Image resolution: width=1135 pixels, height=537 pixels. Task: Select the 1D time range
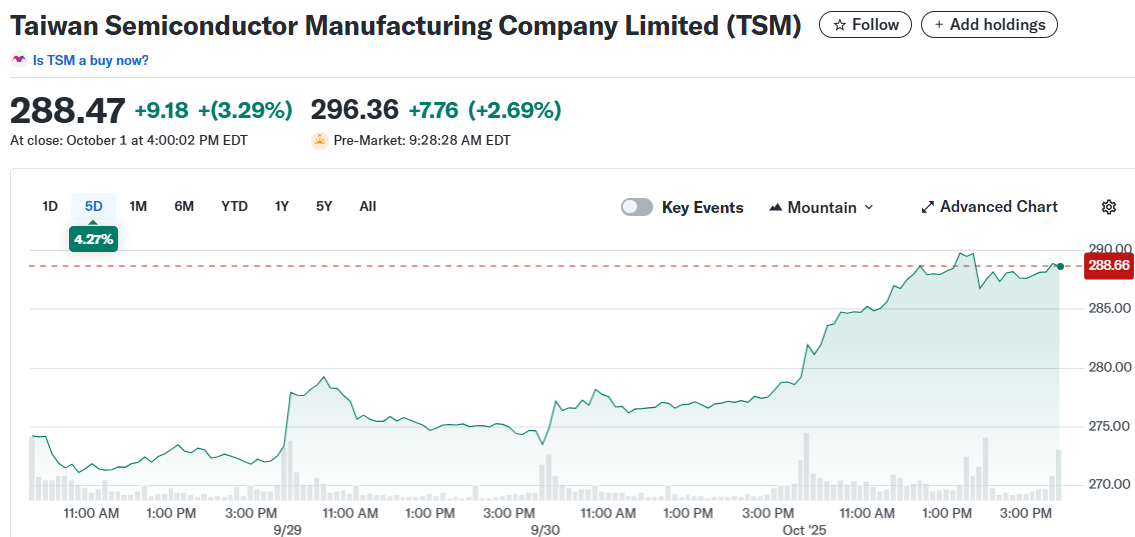click(50, 206)
